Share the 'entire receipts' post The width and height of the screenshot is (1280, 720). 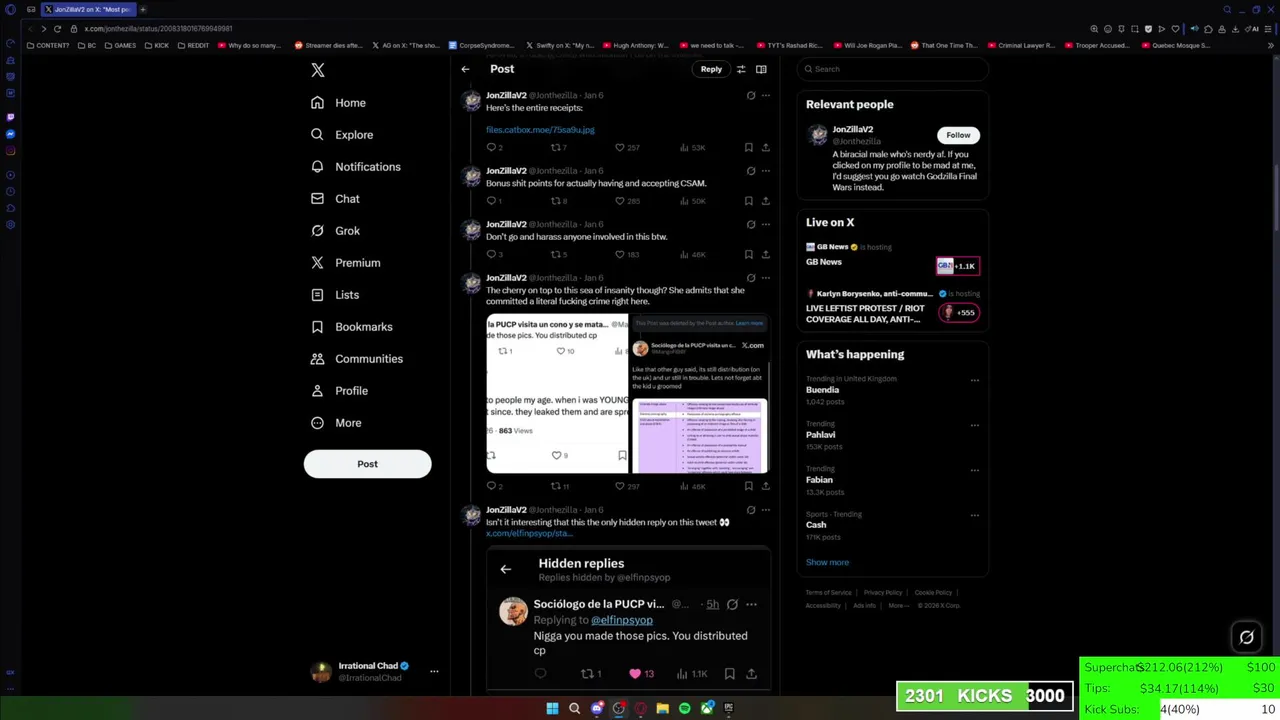(x=766, y=147)
